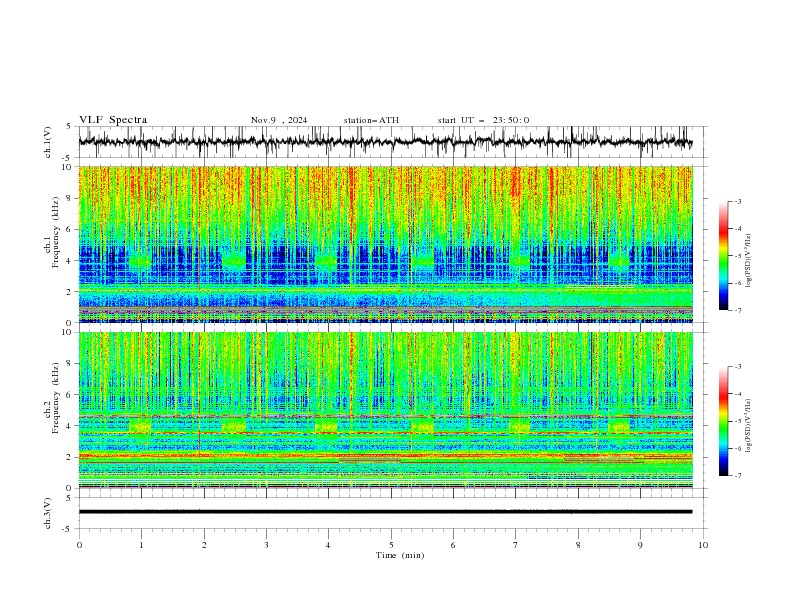Click the 'ch.2 Frequency (kHz)' axis label

[53, 398]
